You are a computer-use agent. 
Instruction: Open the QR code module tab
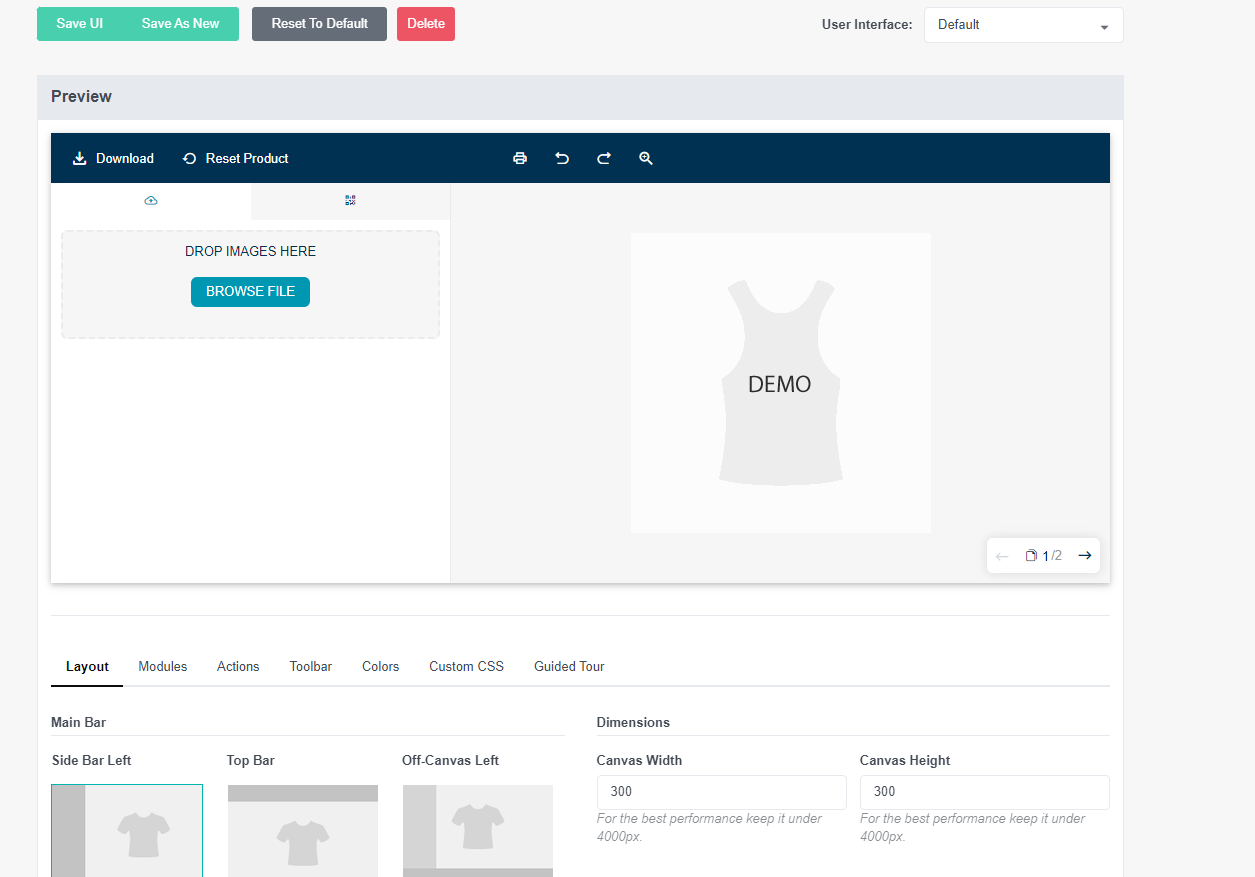pyautogui.click(x=350, y=201)
